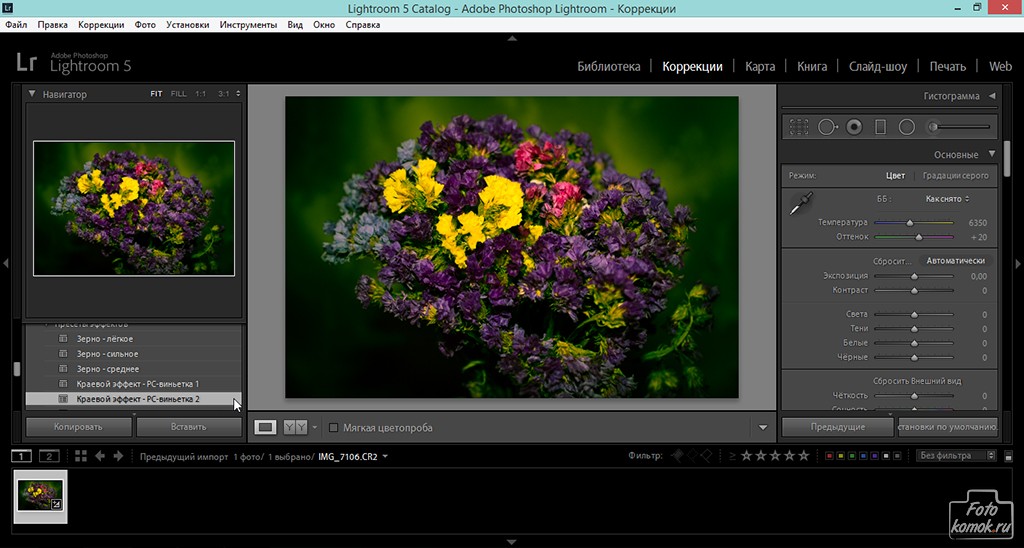Enable Мягкая цветопроба checkbox
Image resolution: width=1024 pixels, height=548 pixels.
tap(333, 428)
